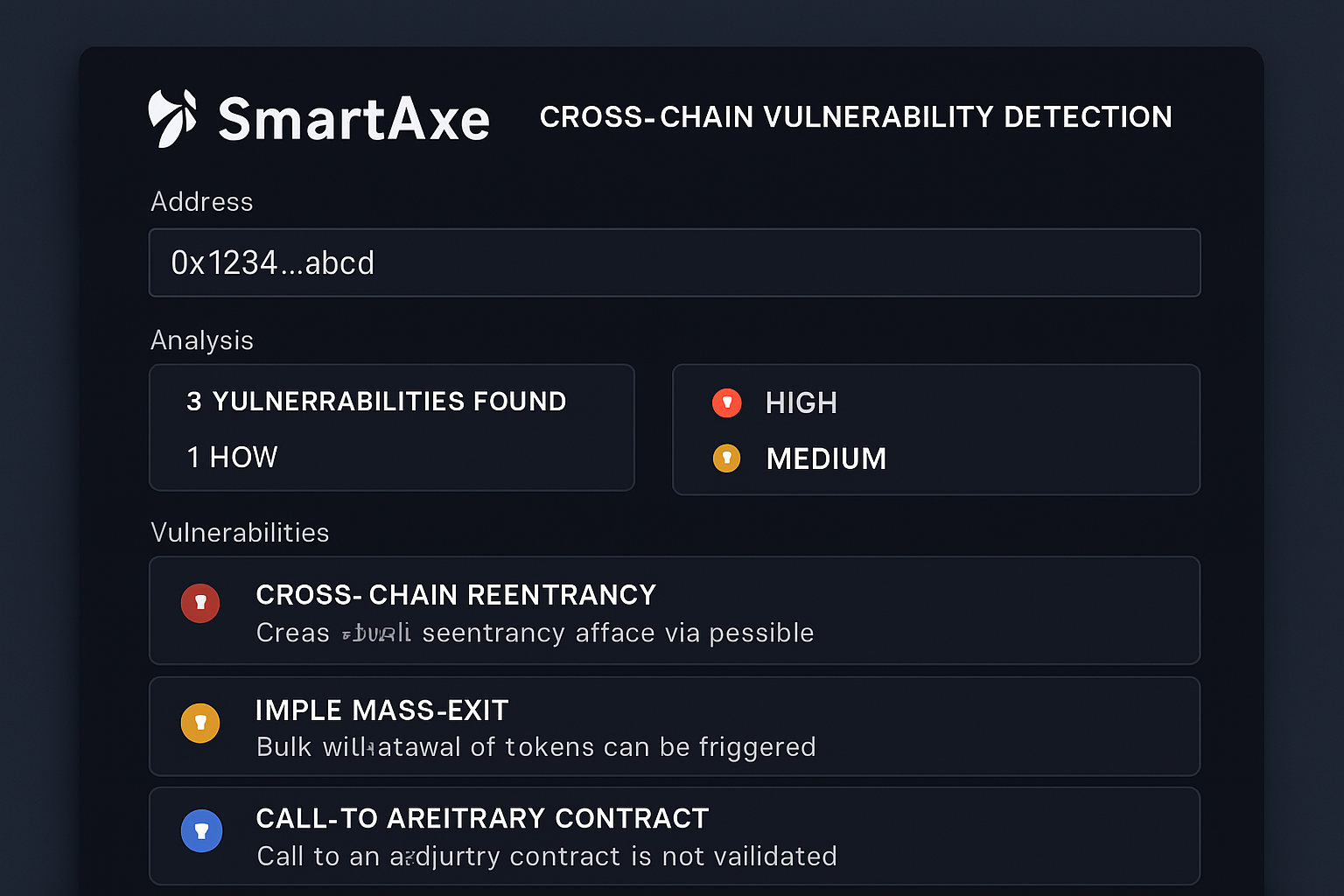The width and height of the screenshot is (1344, 896).
Task: Click the Address field showing 0x1234...abcd
Action: (x=674, y=262)
